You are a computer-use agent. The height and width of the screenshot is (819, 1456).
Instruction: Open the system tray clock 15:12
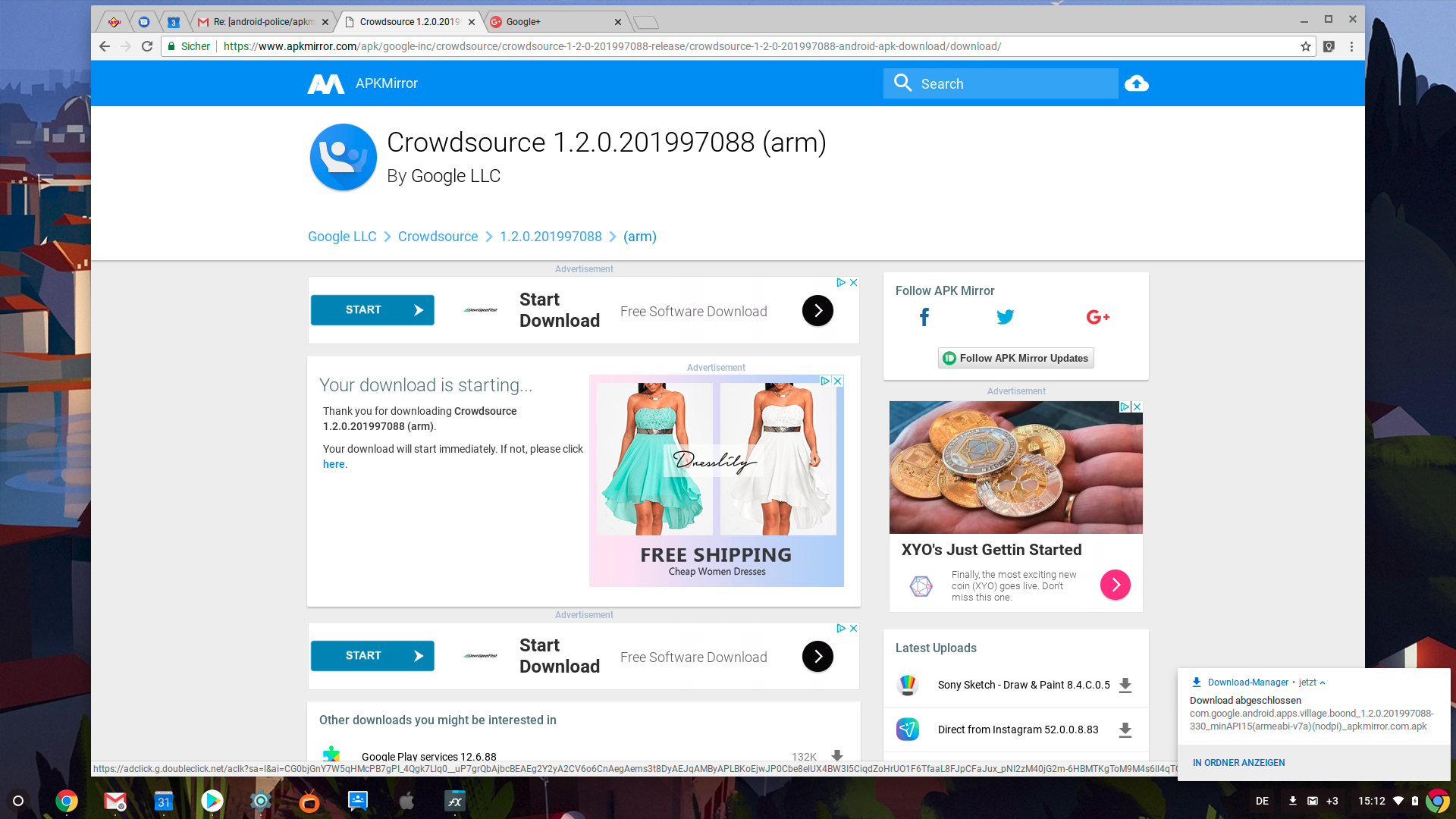[1371, 801]
